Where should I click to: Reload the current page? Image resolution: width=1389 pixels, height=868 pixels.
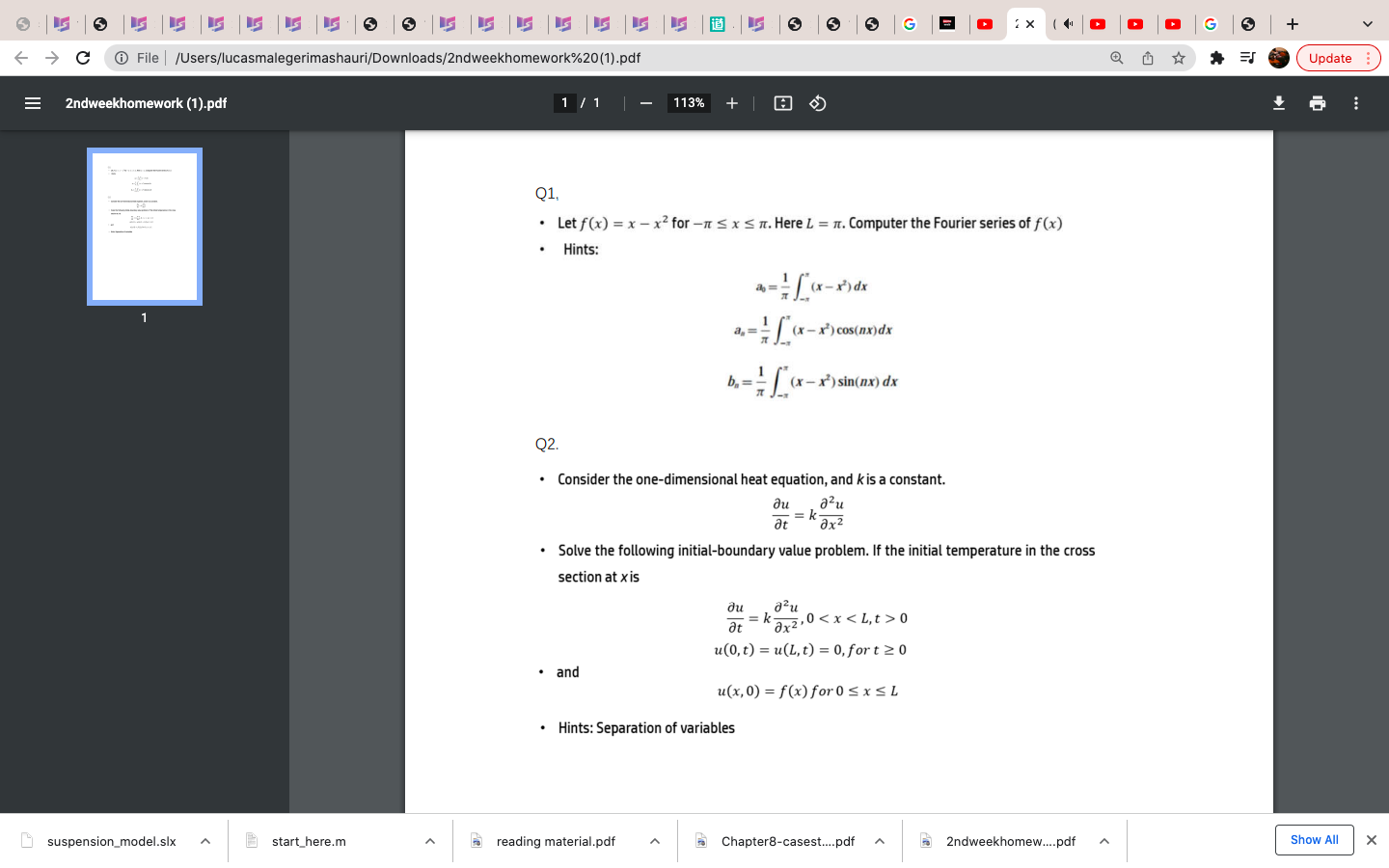82,58
